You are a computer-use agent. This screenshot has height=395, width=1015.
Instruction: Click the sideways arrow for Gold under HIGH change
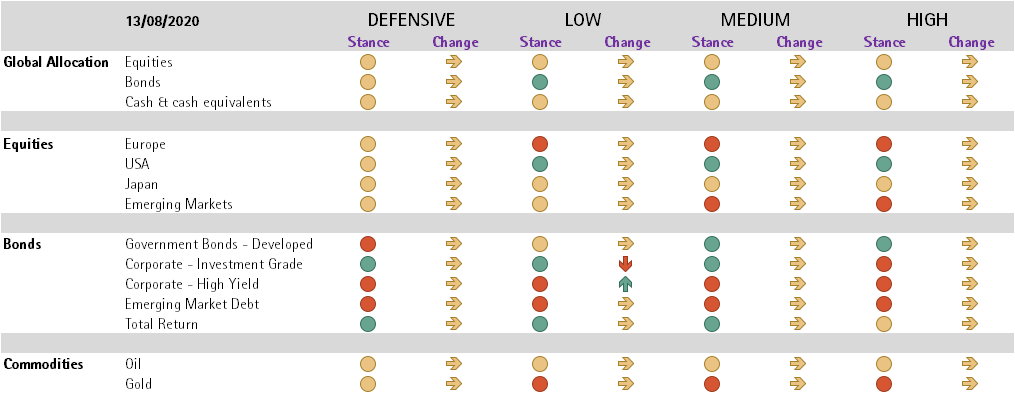tap(969, 384)
